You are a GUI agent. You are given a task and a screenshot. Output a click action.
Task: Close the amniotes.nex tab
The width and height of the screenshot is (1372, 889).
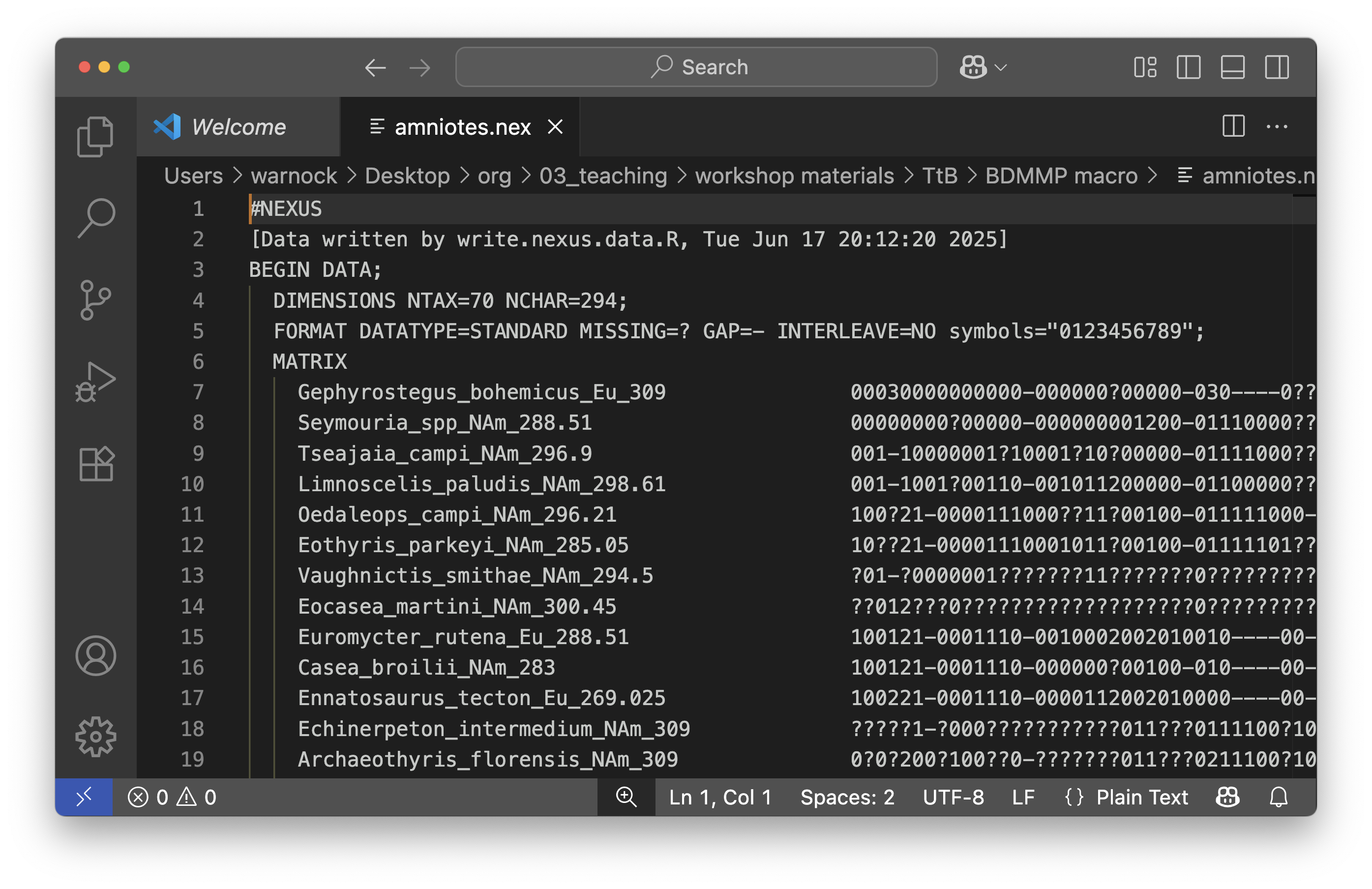[x=555, y=126]
